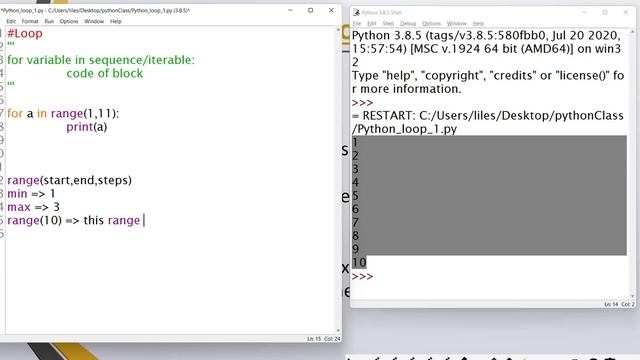
Task: Open the Options menu in the Python Shell
Action: 431,24
